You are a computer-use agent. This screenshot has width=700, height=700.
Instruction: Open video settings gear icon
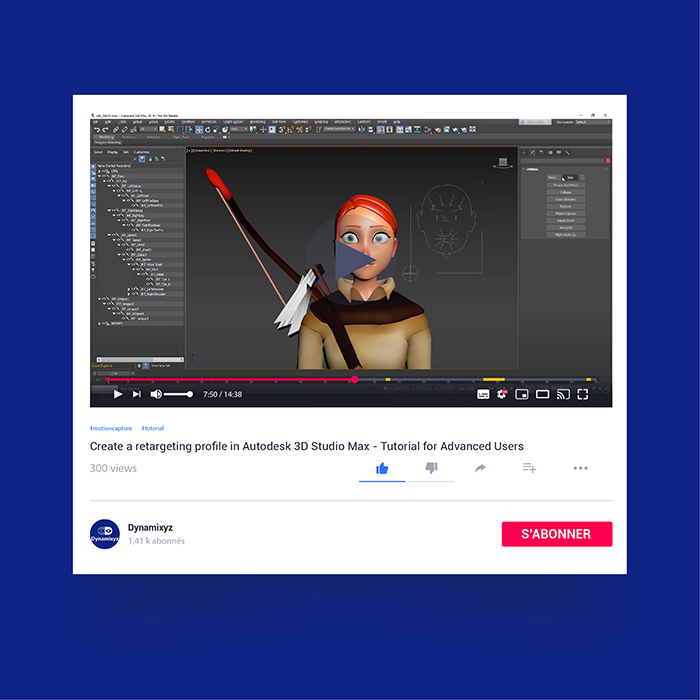(x=501, y=394)
